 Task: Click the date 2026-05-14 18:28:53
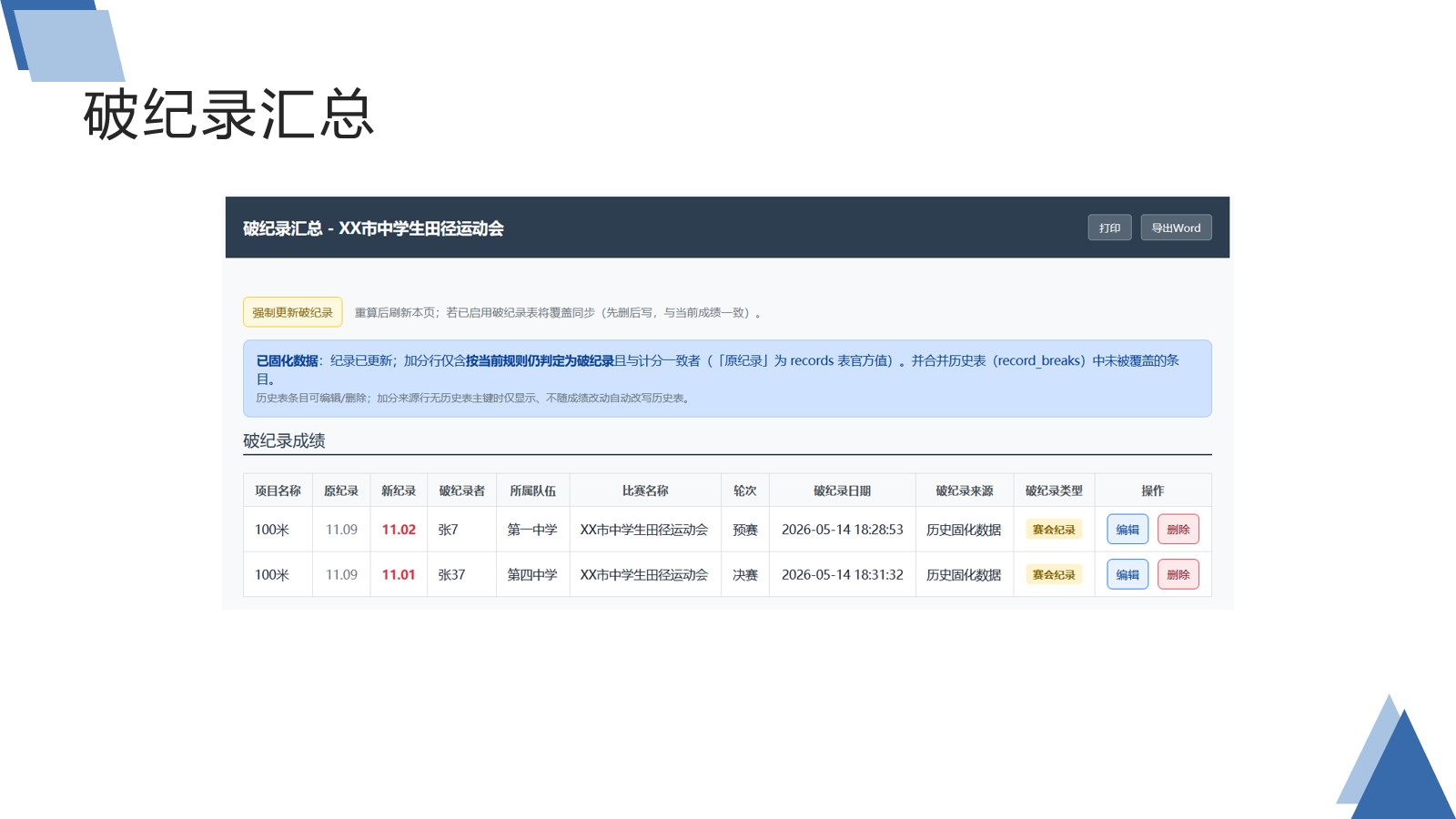click(x=842, y=530)
